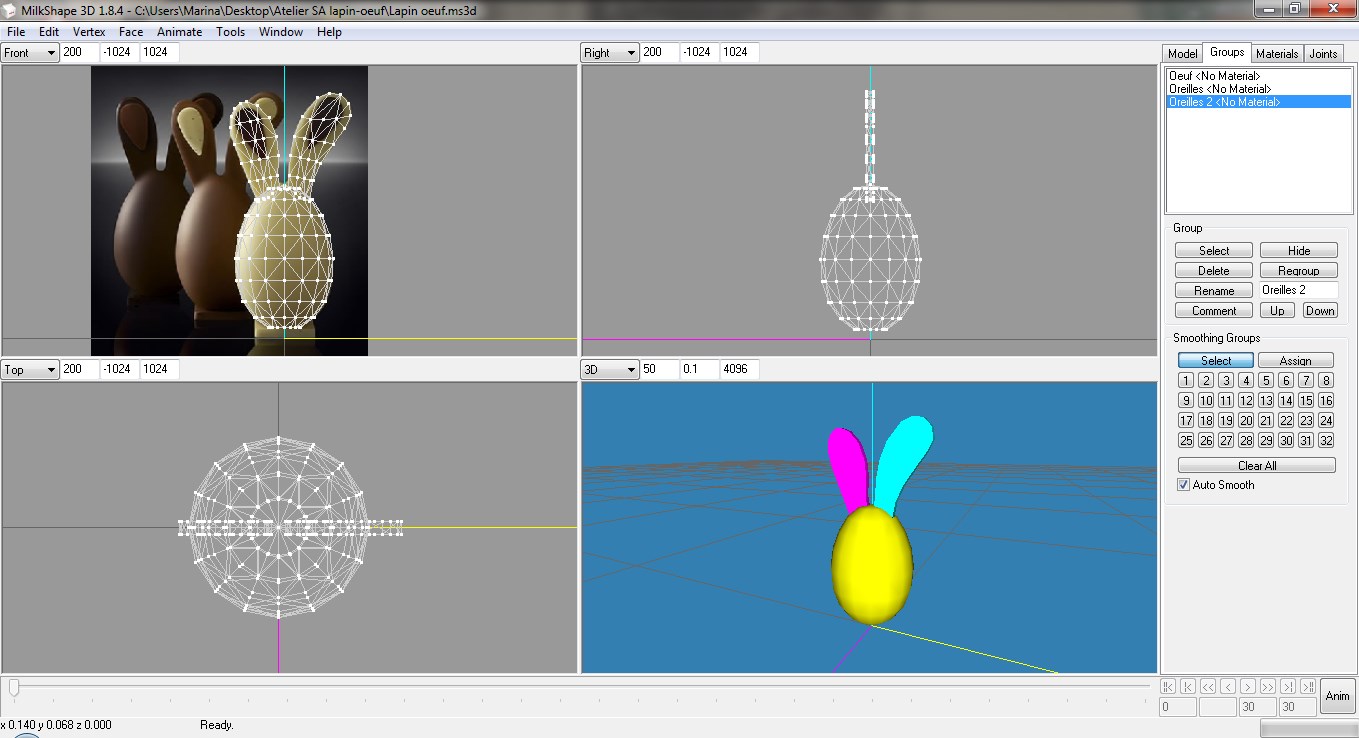
Task: Click the >> play forward button
Action: pyautogui.click(x=1268, y=686)
